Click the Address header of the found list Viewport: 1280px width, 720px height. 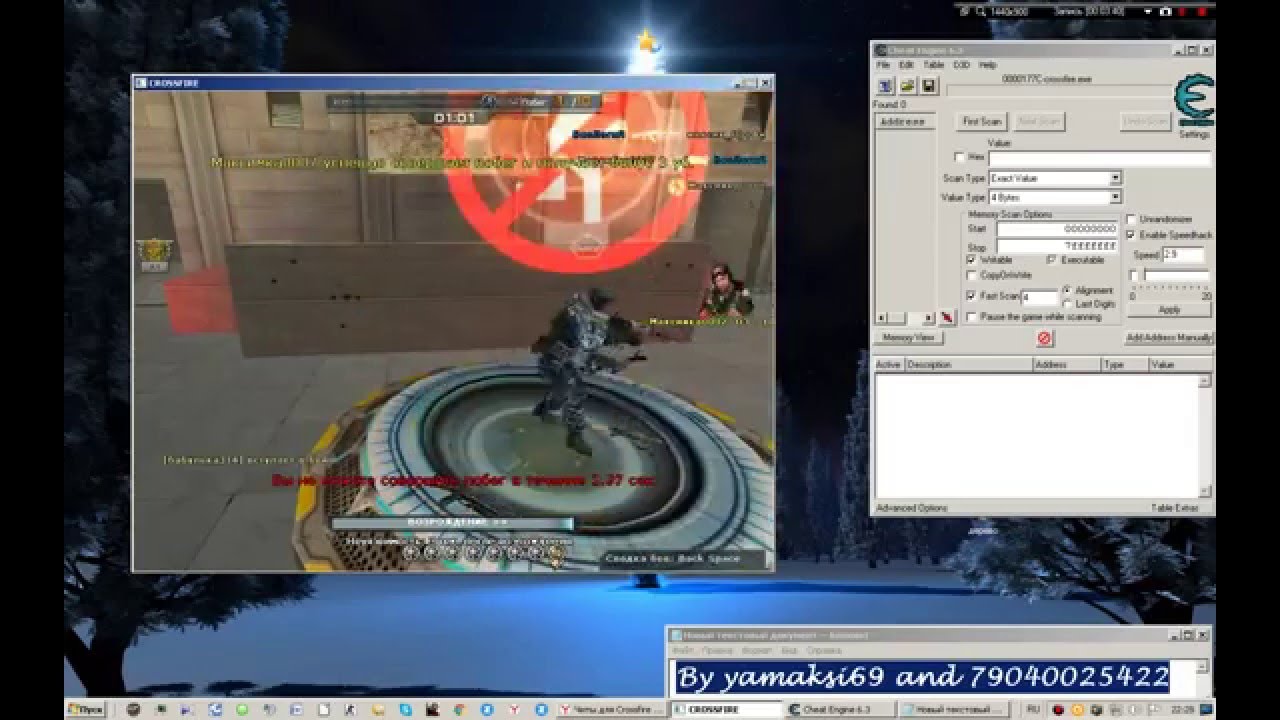(905, 122)
